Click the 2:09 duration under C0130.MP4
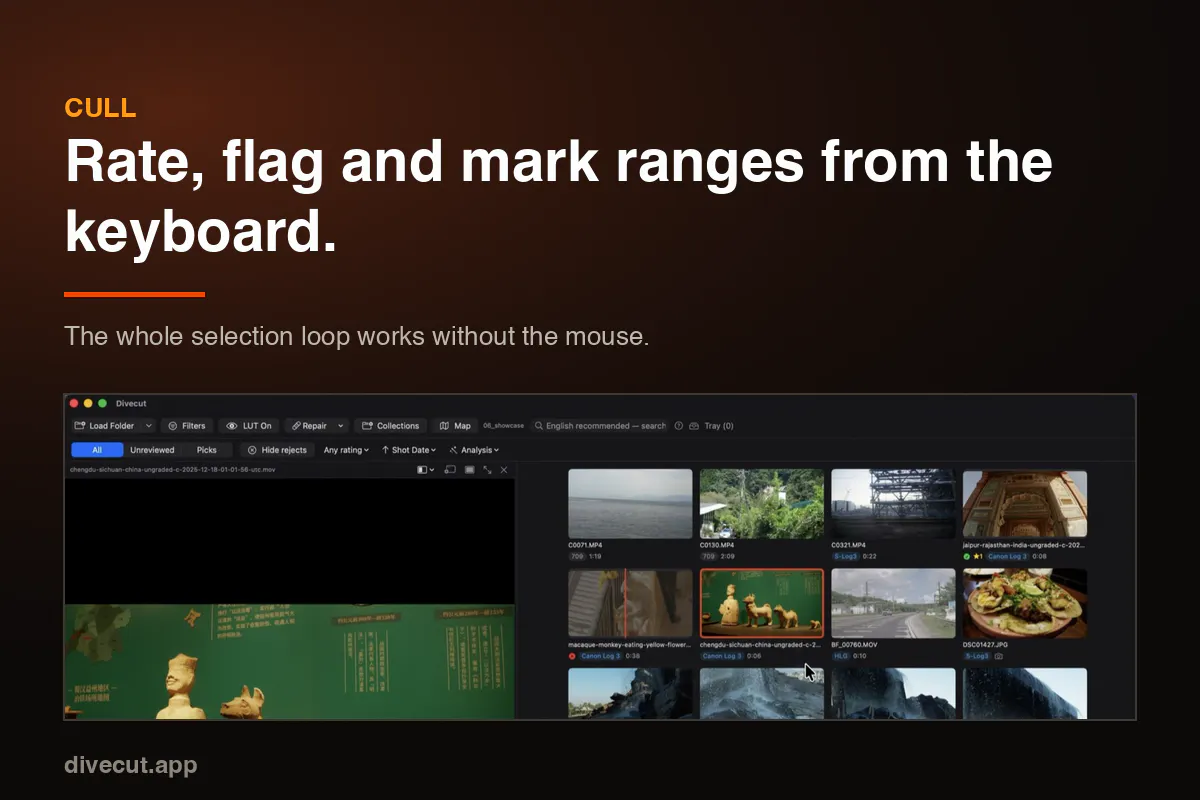This screenshot has width=1200, height=800. pos(727,556)
